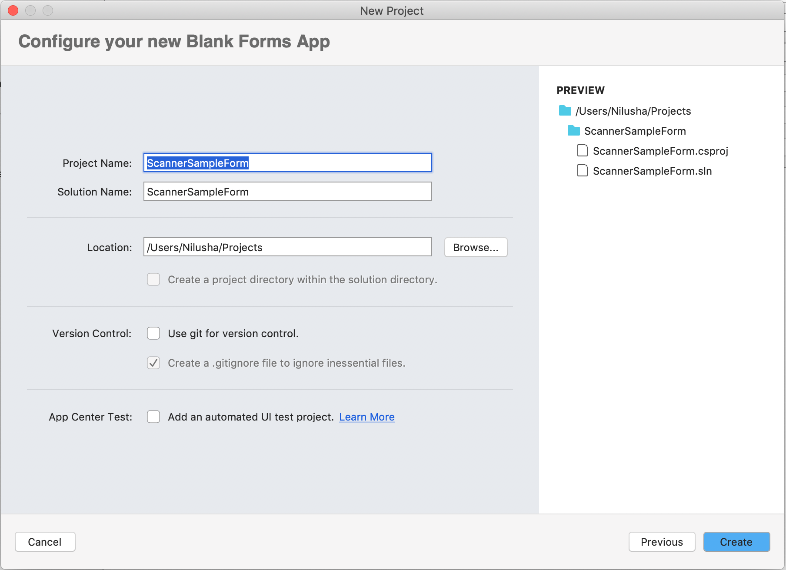Screen dimensions: 786x570
Task: Click the New Project window title
Action: (x=392, y=11)
